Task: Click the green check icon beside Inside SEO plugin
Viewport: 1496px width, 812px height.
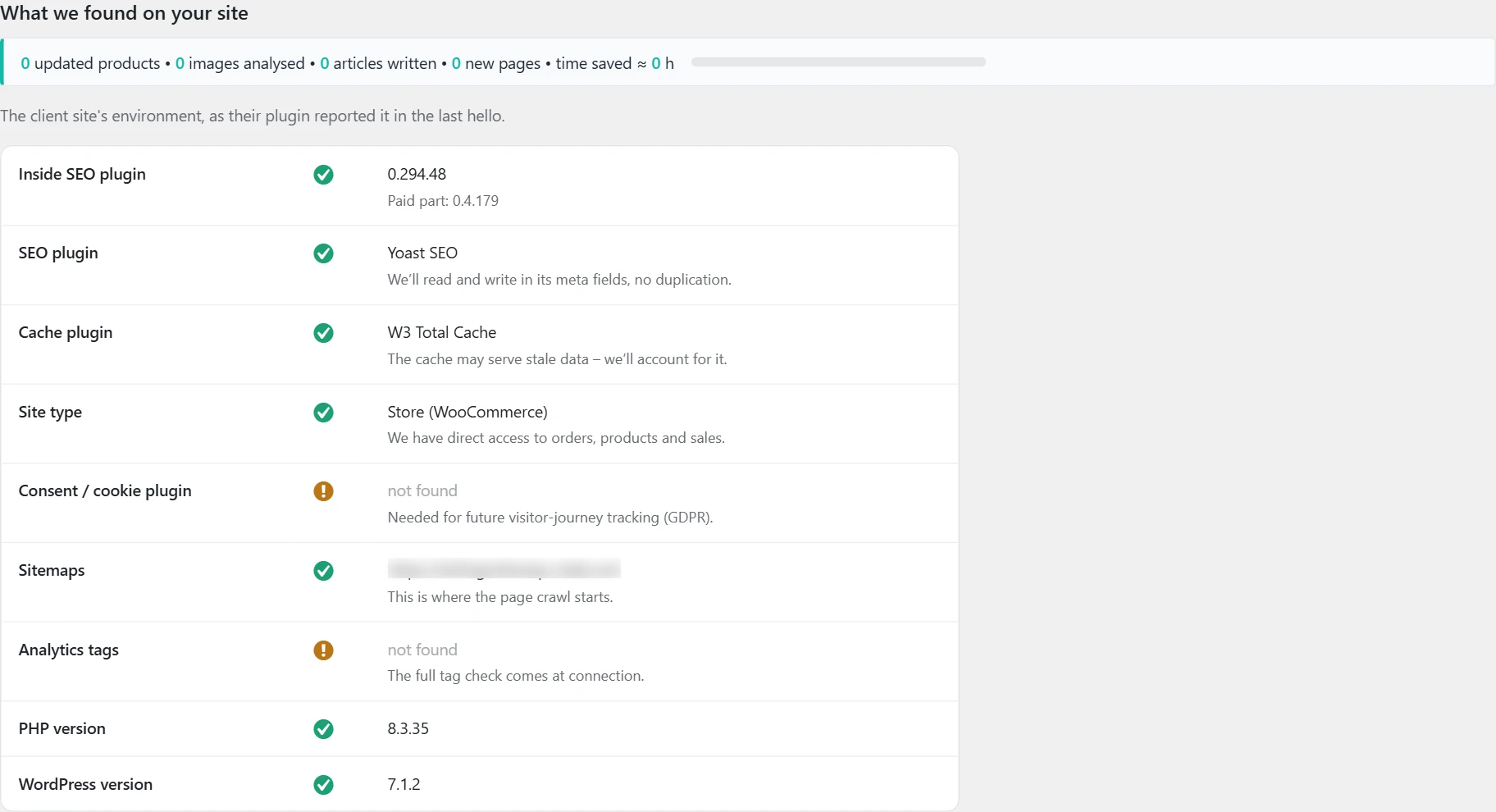Action: (x=323, y=175)
